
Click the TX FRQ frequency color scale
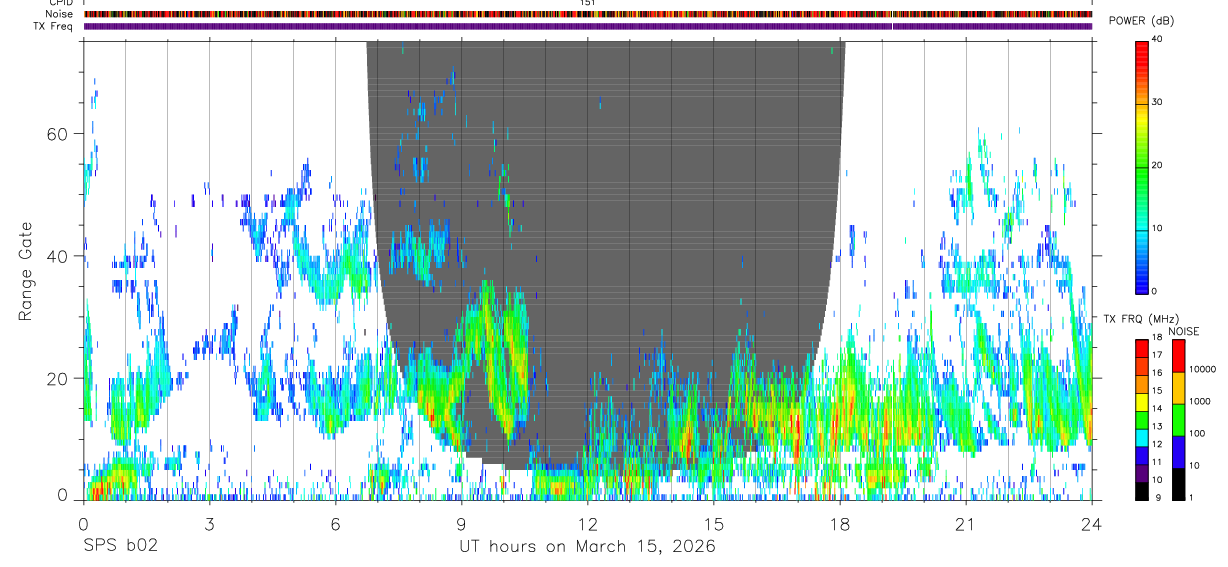pos(1142,419)
